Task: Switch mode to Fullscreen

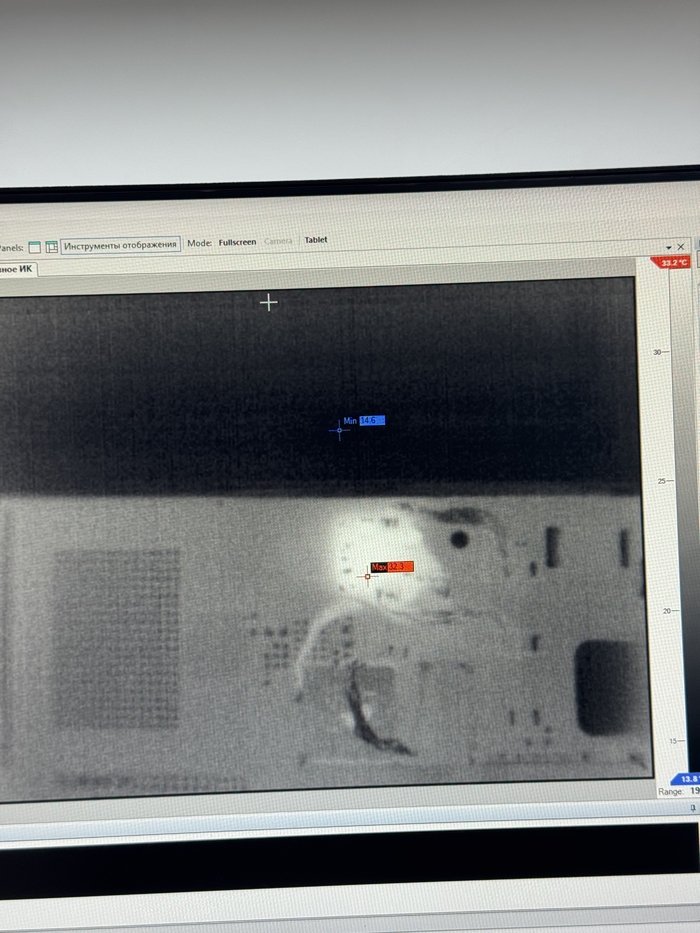Action: coord(238,242)
